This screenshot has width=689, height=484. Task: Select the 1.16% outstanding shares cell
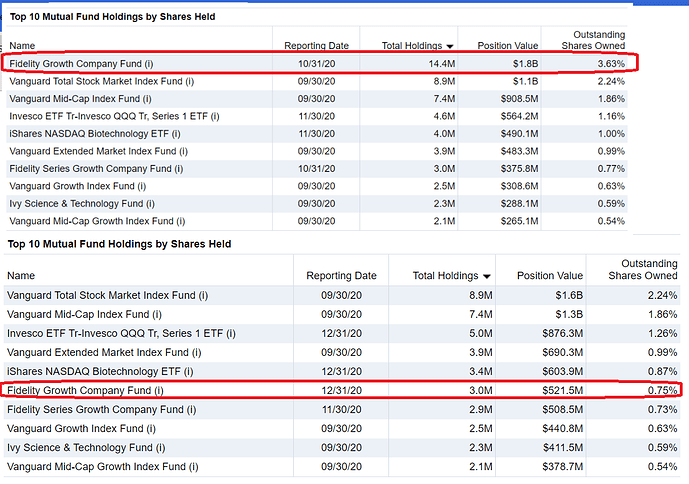point(611,116)
